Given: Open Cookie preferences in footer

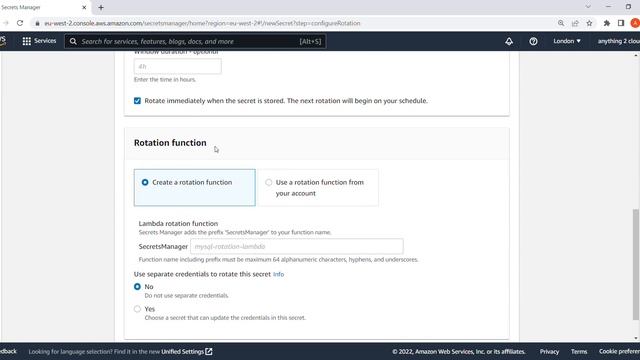Looking at the screenshot, I should click(x=619, y=351).
